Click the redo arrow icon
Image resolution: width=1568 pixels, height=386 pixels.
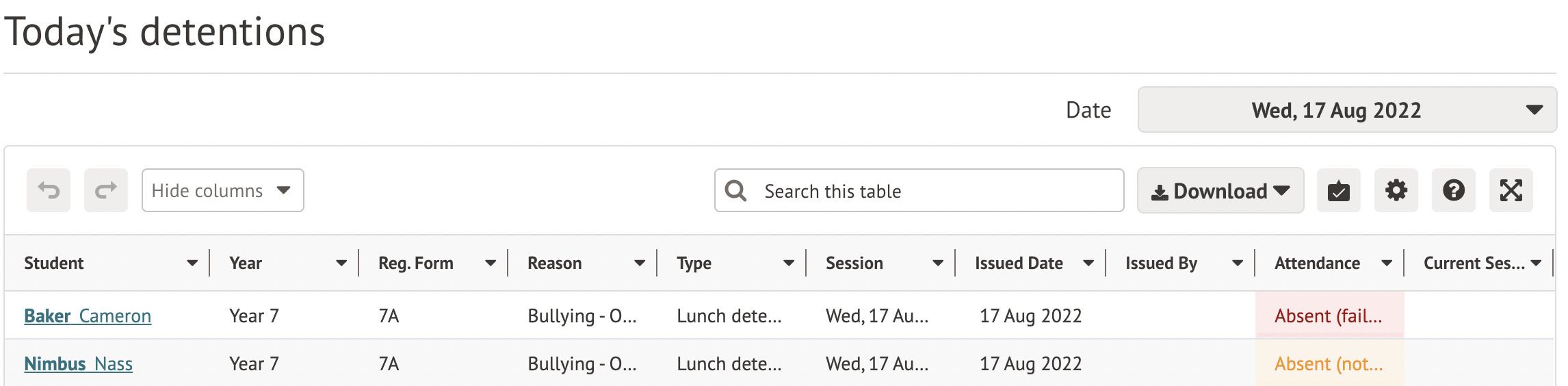106,190
